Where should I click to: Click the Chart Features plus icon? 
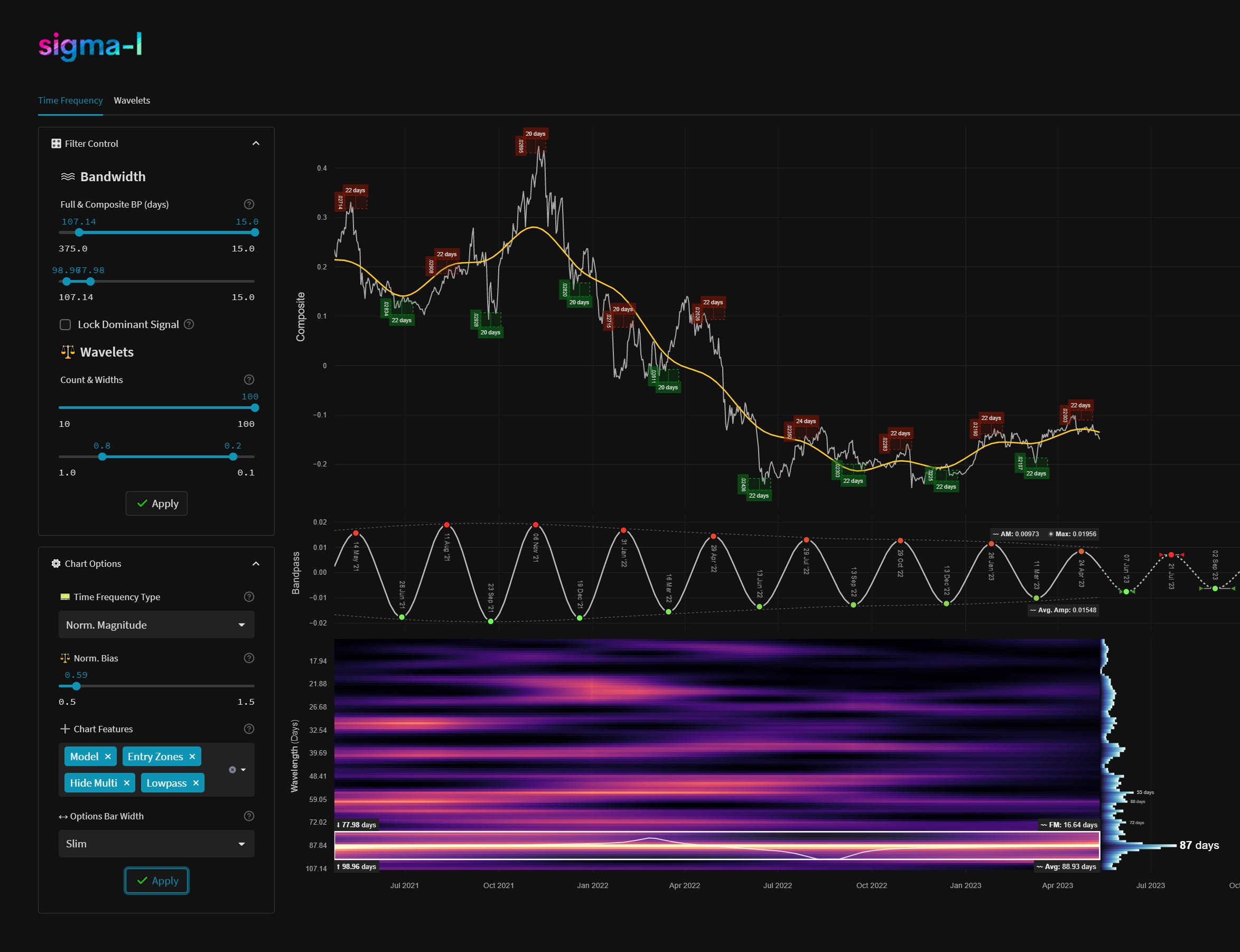tap(64, 729)
